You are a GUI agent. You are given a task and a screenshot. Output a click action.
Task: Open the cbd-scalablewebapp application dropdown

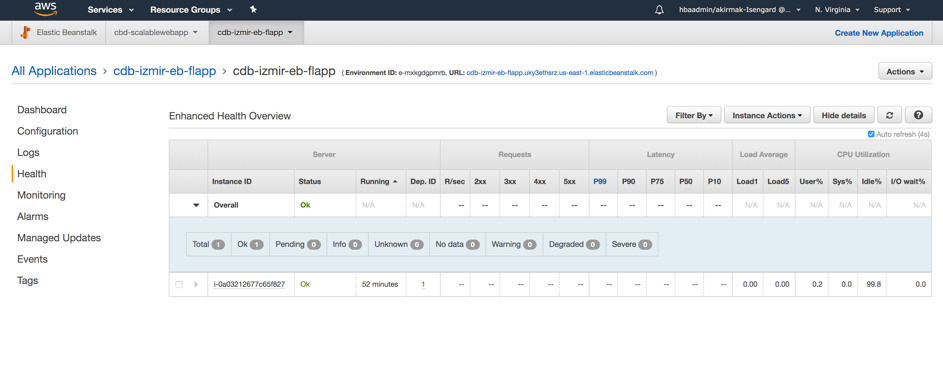click(x=156, y=32)
